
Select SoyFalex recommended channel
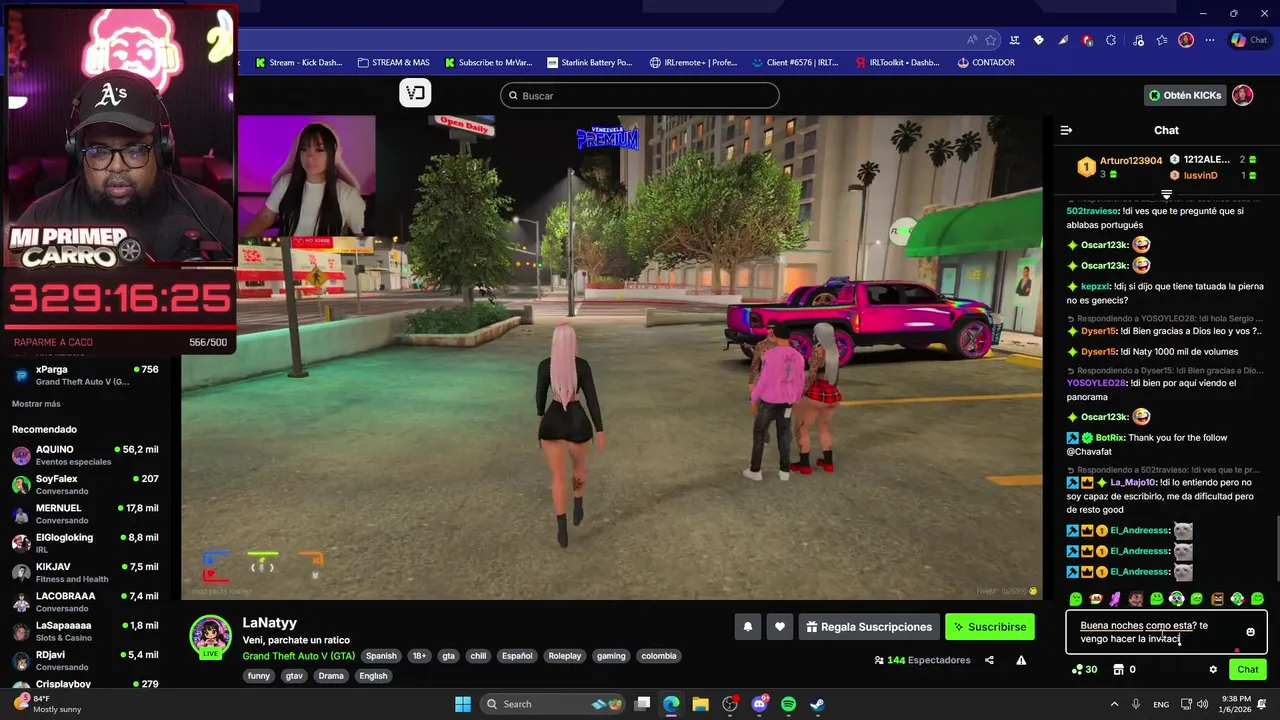[85, 484]
